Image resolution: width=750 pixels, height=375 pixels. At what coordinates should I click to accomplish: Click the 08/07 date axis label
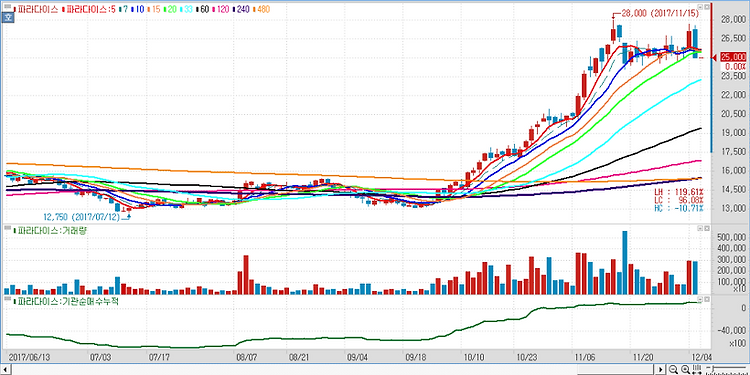coord(247,357)
